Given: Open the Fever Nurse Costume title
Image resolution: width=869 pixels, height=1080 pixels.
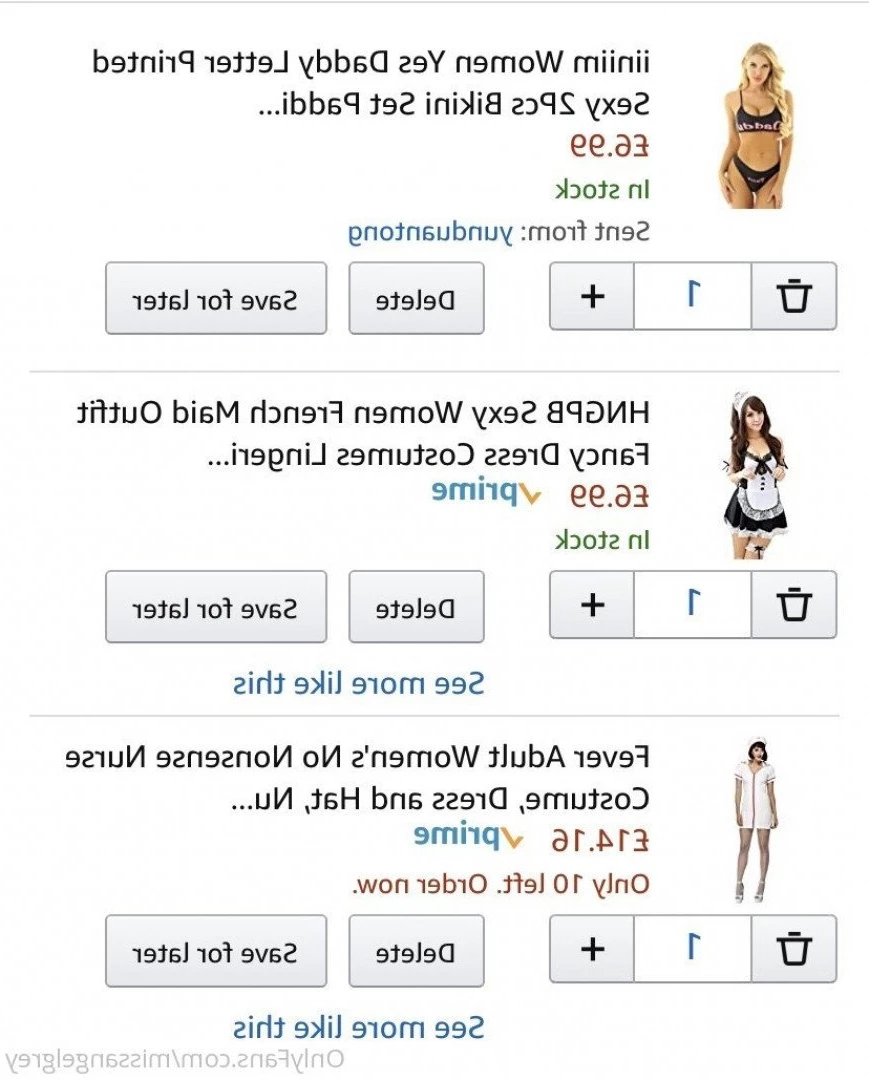Looking at the screenshot, I should (357, 778).
